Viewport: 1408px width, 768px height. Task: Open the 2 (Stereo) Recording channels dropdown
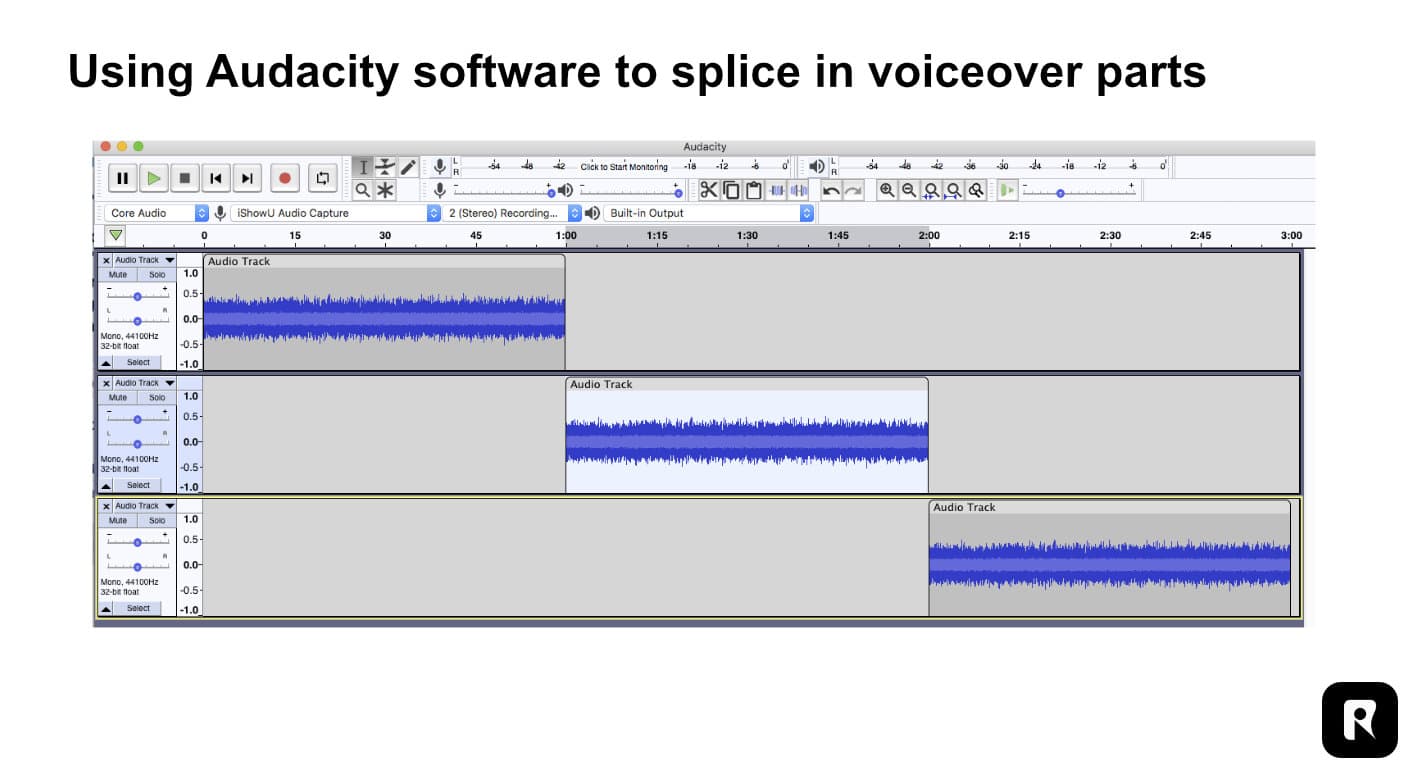click(513, 213)
